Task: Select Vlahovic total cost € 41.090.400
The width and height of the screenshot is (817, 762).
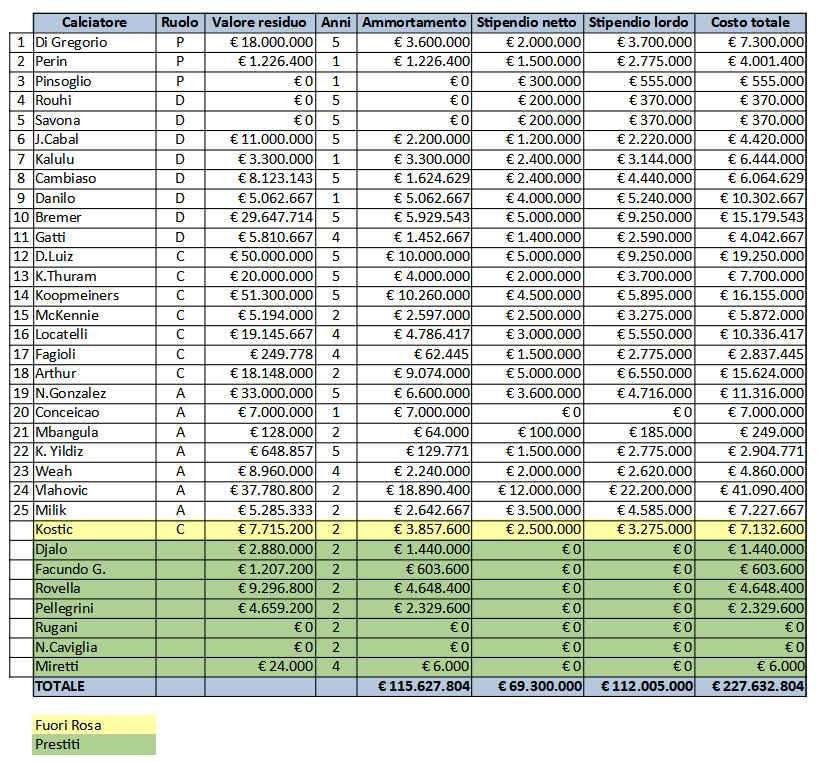Action: tap(750, 491)
